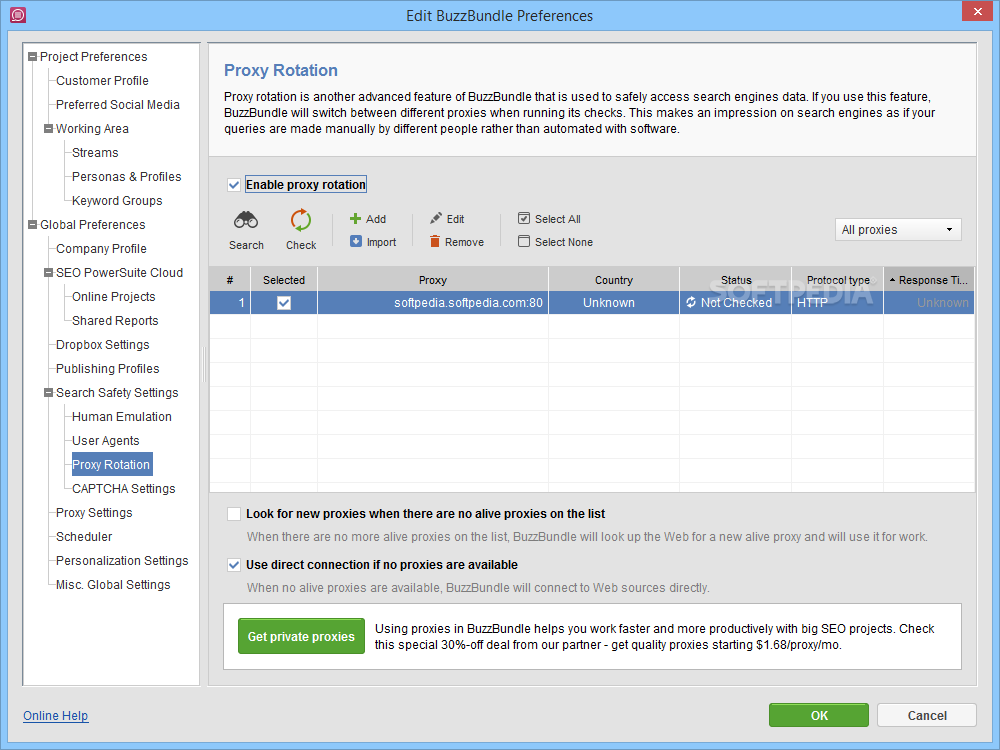Screen dimensions: 1000x750
Task: Select Dropbox Settings item
Action: click(x=102, y=345)
